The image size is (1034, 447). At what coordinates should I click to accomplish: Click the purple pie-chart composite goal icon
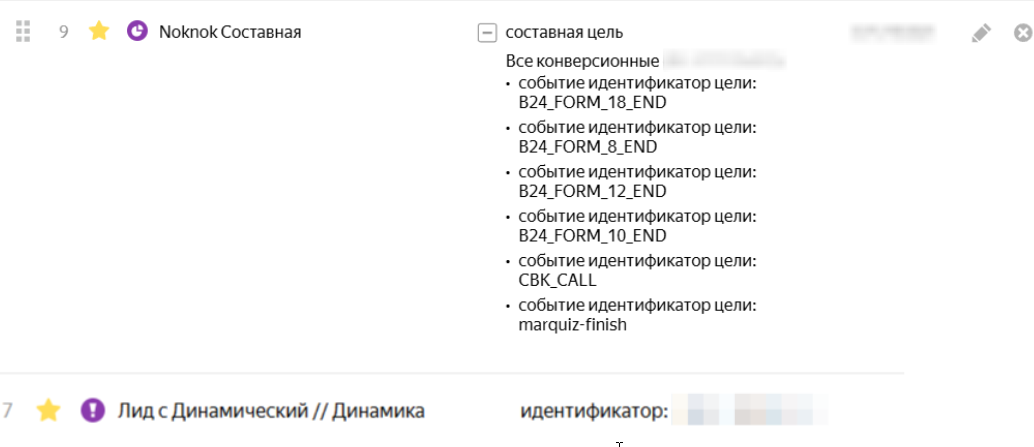point(137,31)
